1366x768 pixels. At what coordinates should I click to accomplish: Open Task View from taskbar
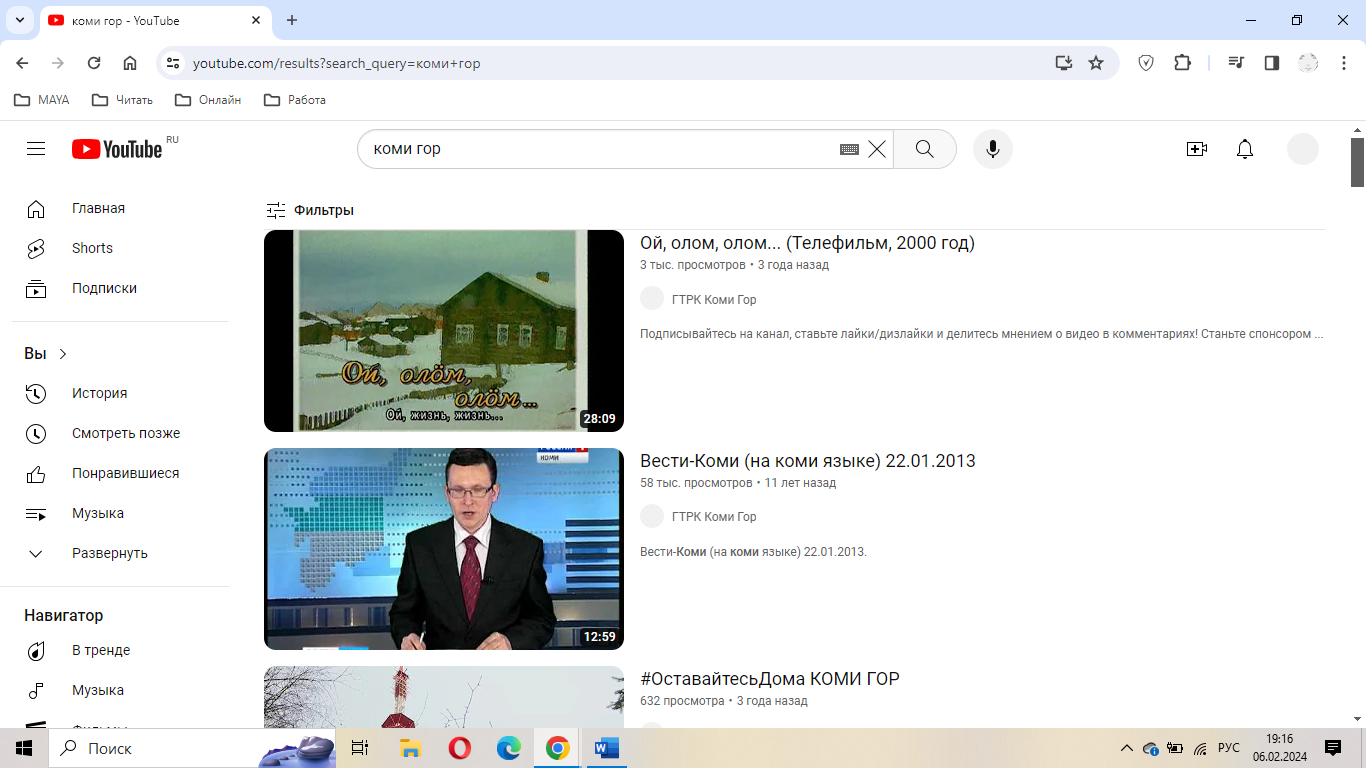pyautogui.click(x=360, y=748)
